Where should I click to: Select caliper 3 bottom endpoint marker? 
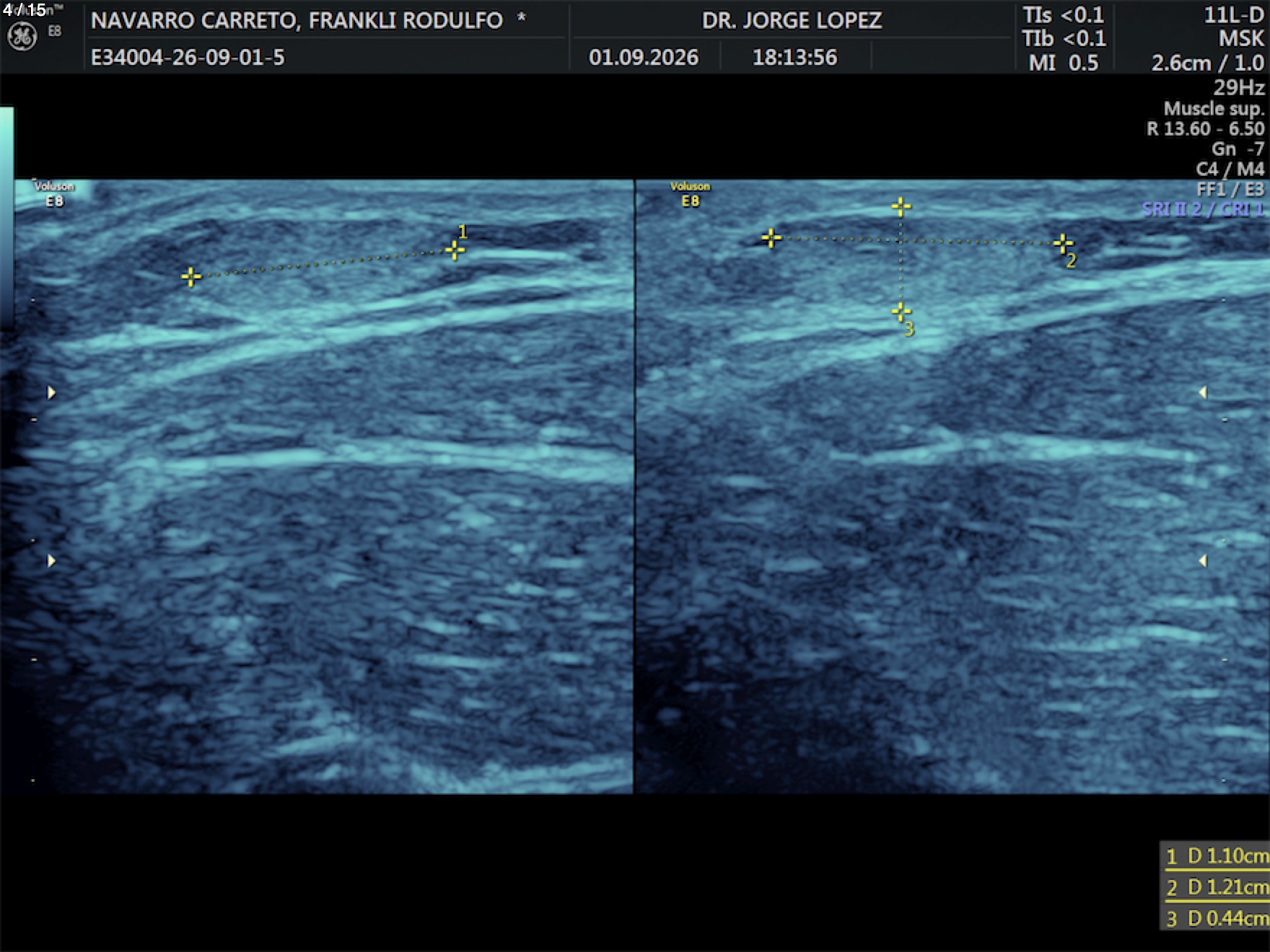[901, 312]
